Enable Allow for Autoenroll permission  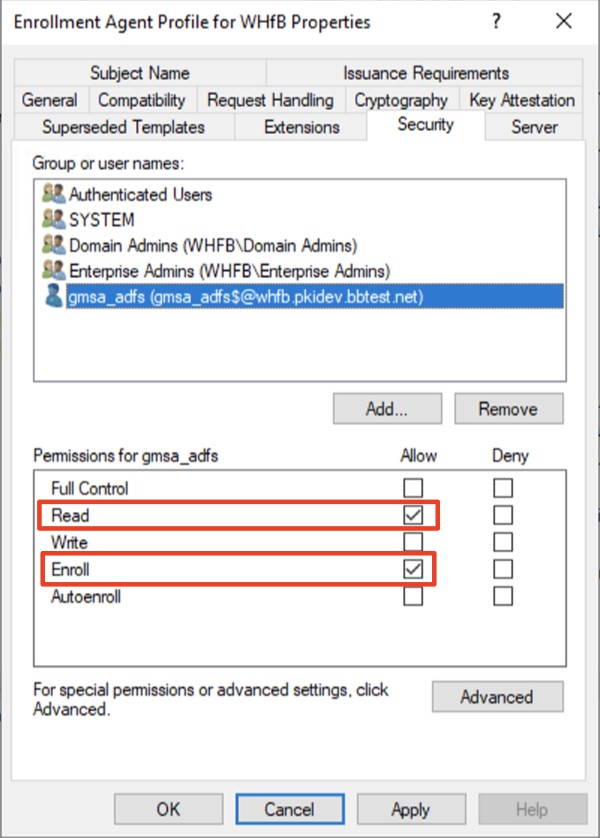pyautogui.click(x=413, y=597)
